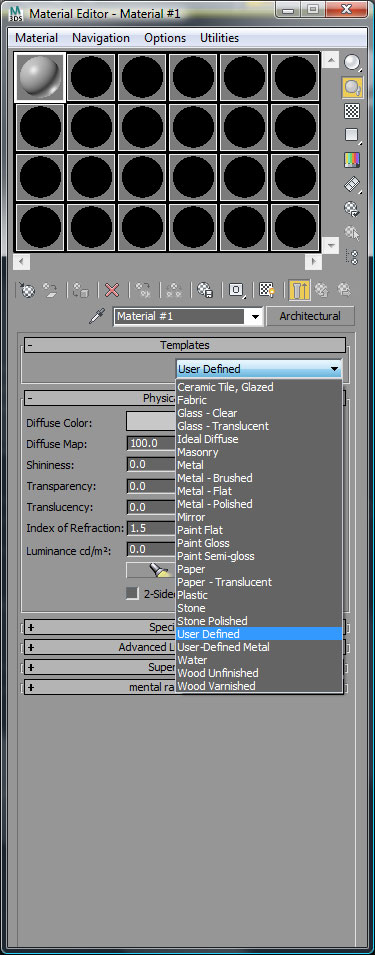Click the Select by Material icon
This screenshot has width=375, height=955.
point(352,233)
